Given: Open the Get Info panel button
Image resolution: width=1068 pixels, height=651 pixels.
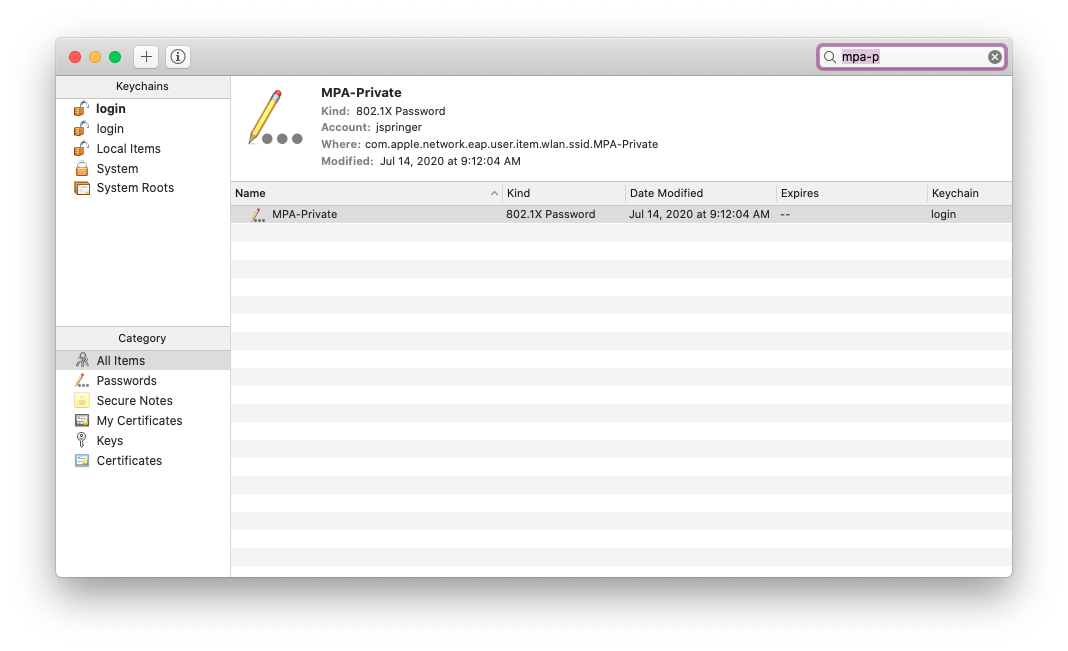Looking at the screenshot, I should 177,56.
